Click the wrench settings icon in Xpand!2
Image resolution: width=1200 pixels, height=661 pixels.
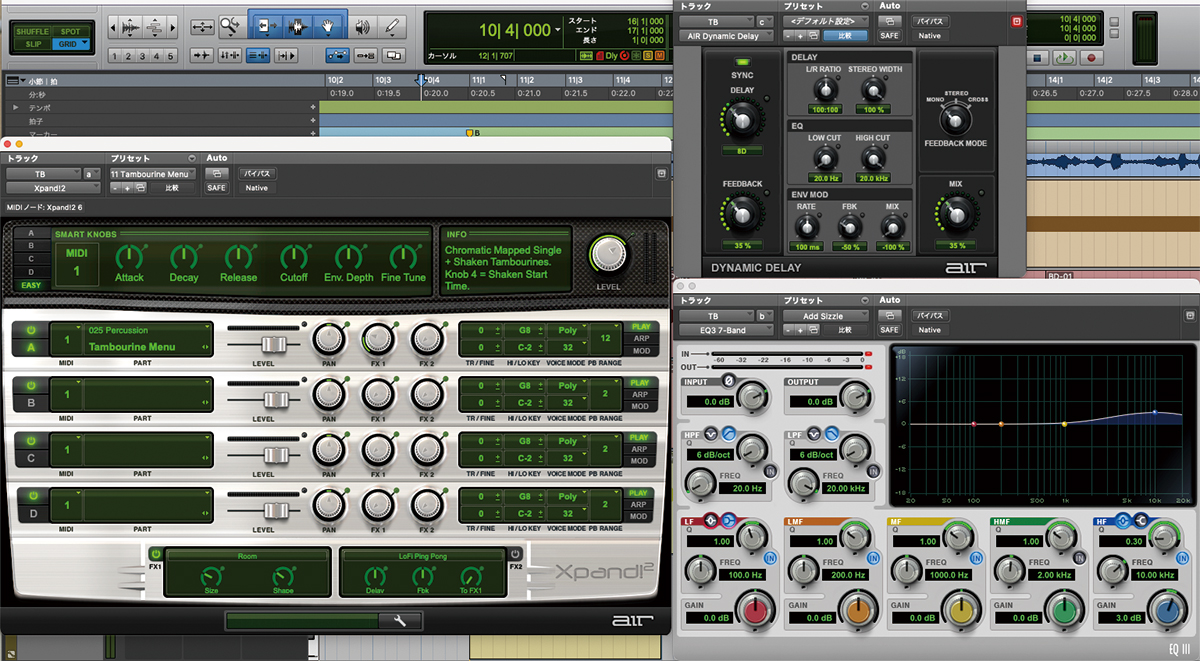(400, 621)
